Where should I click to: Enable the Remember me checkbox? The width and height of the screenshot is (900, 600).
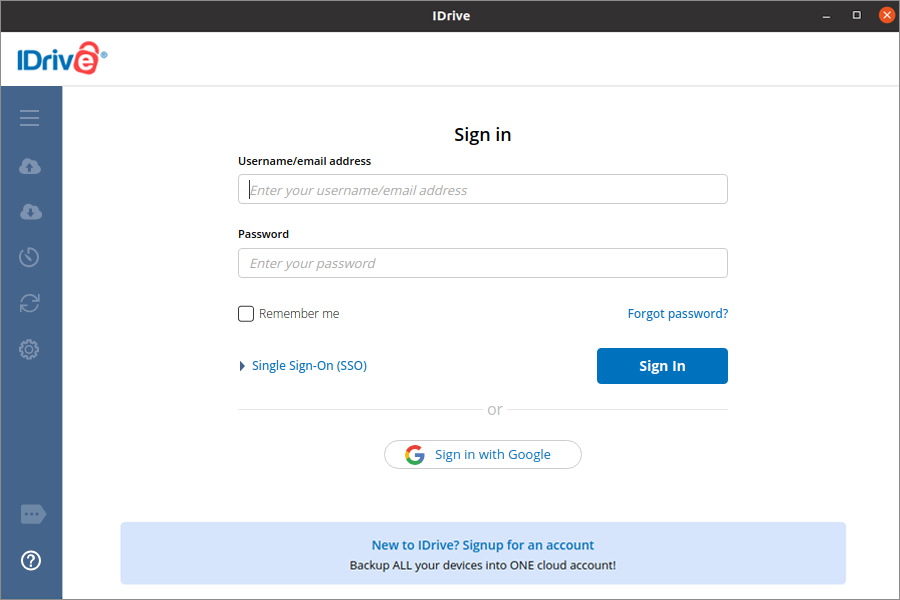[246, 314]
